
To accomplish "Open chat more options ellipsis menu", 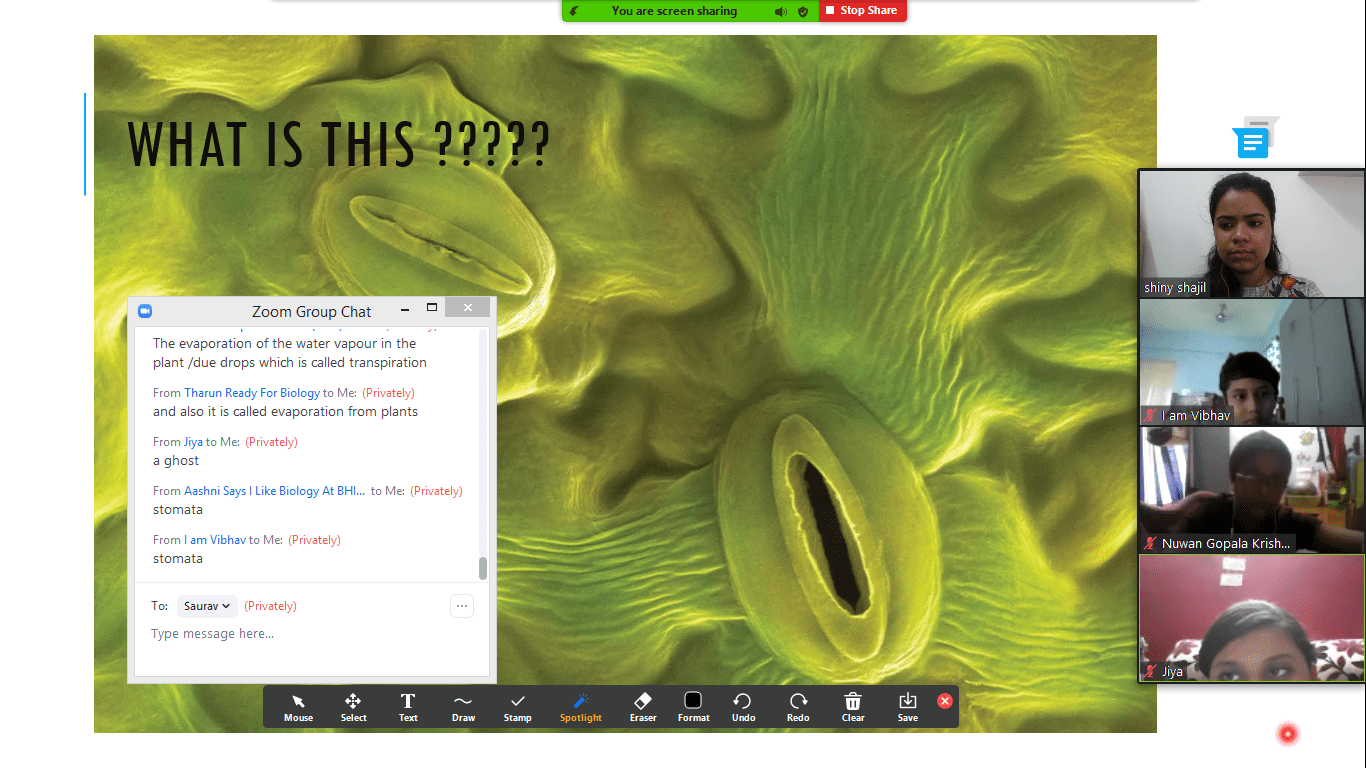I will pyautogui.click(x=461, y=606).
